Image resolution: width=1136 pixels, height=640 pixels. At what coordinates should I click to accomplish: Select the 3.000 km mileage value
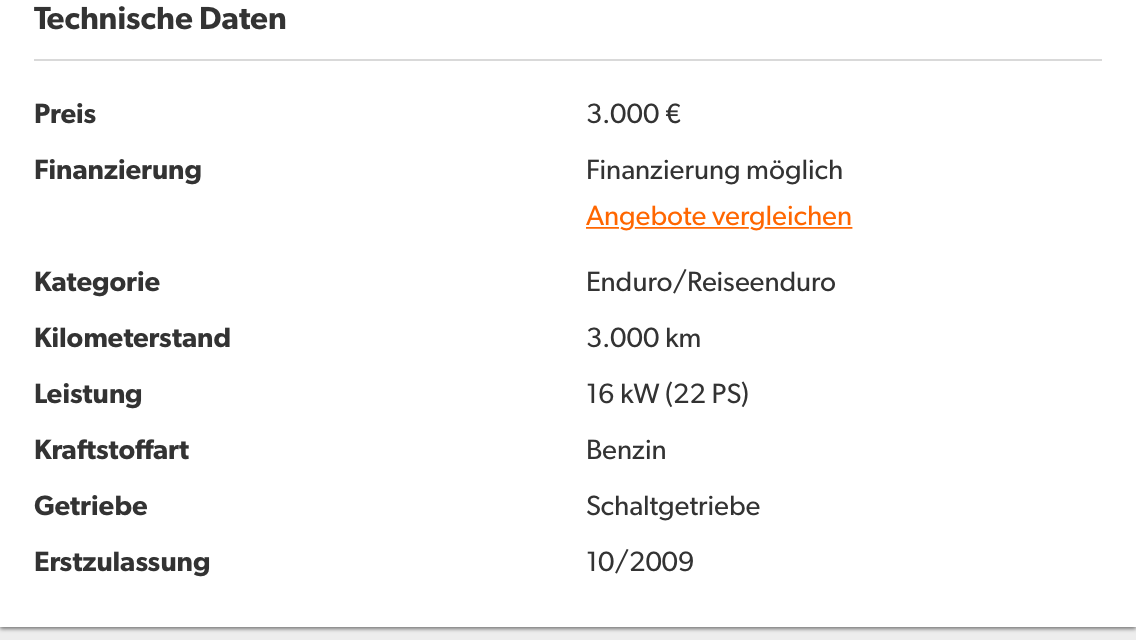pyautogui.click(x=643, y=338)
